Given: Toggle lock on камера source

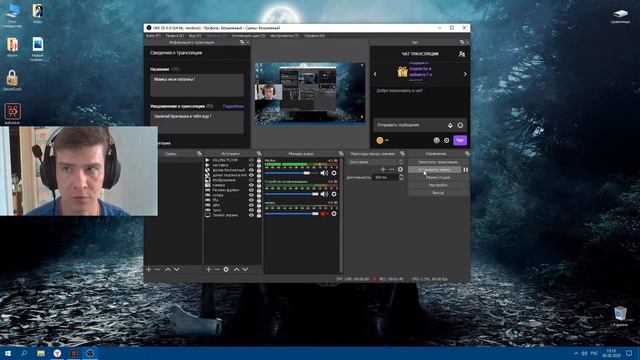Looking at the screenshot, I should [259, 185].
